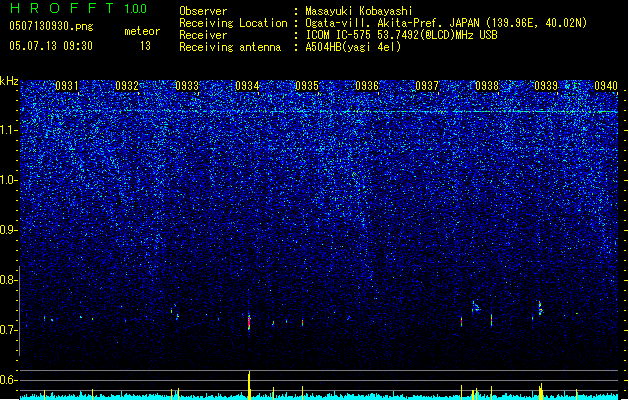The height and width of the screenshot is (400, 629).
Task: Click the 1.1 kHz axis label
Action: pos(9,130)
